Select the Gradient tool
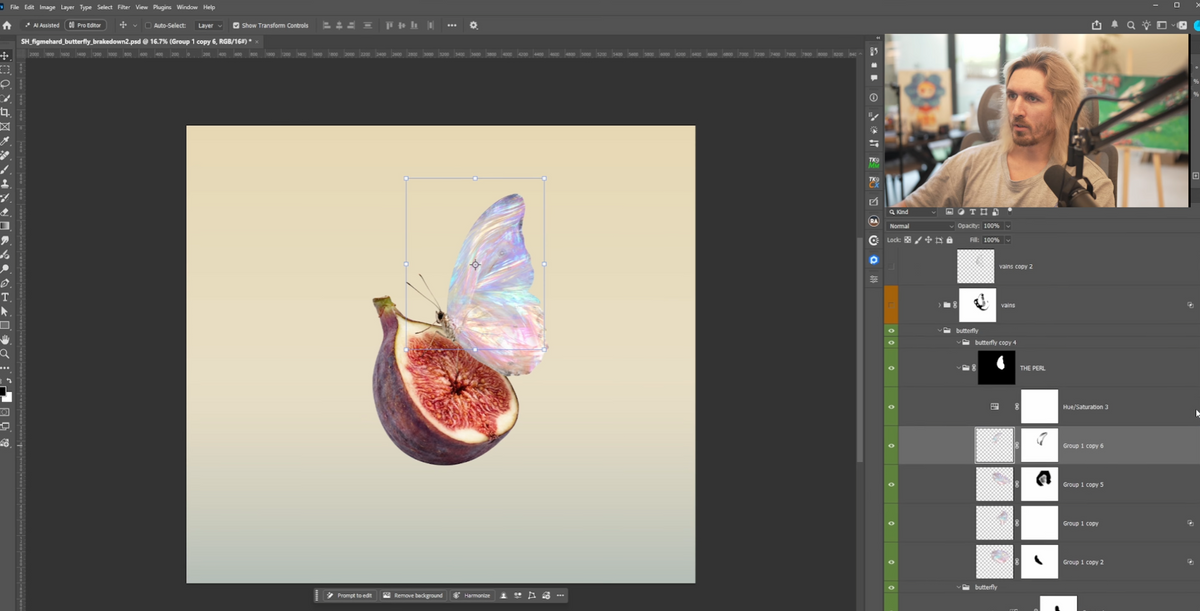 (5, 226)
